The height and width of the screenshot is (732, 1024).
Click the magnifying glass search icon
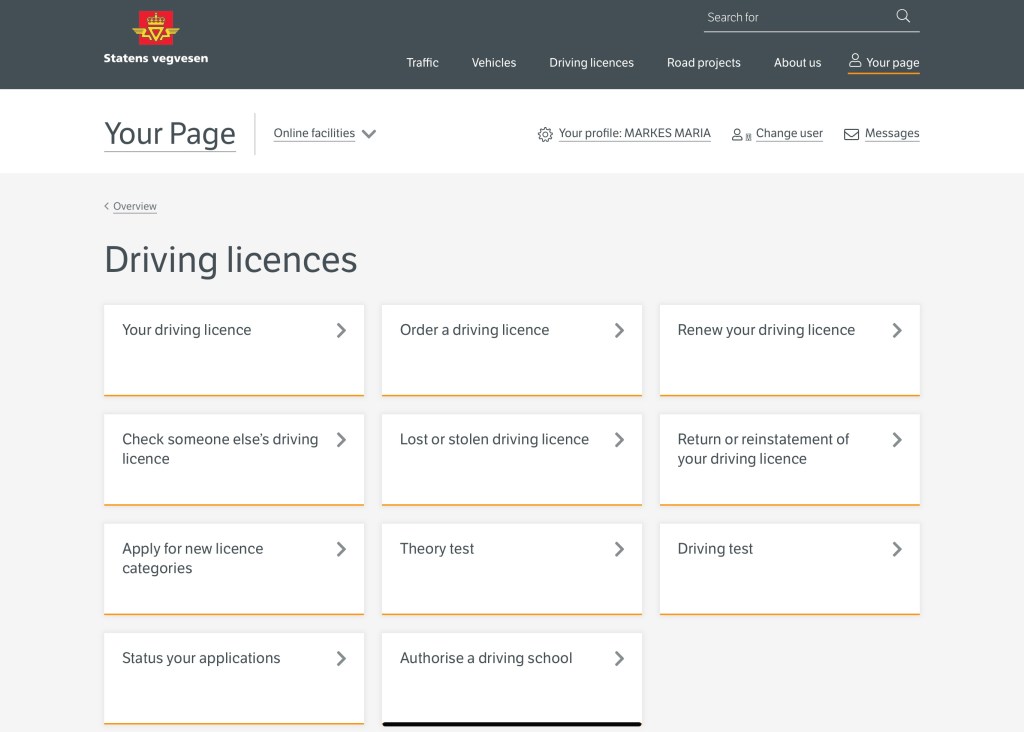[x=903, y=16]
